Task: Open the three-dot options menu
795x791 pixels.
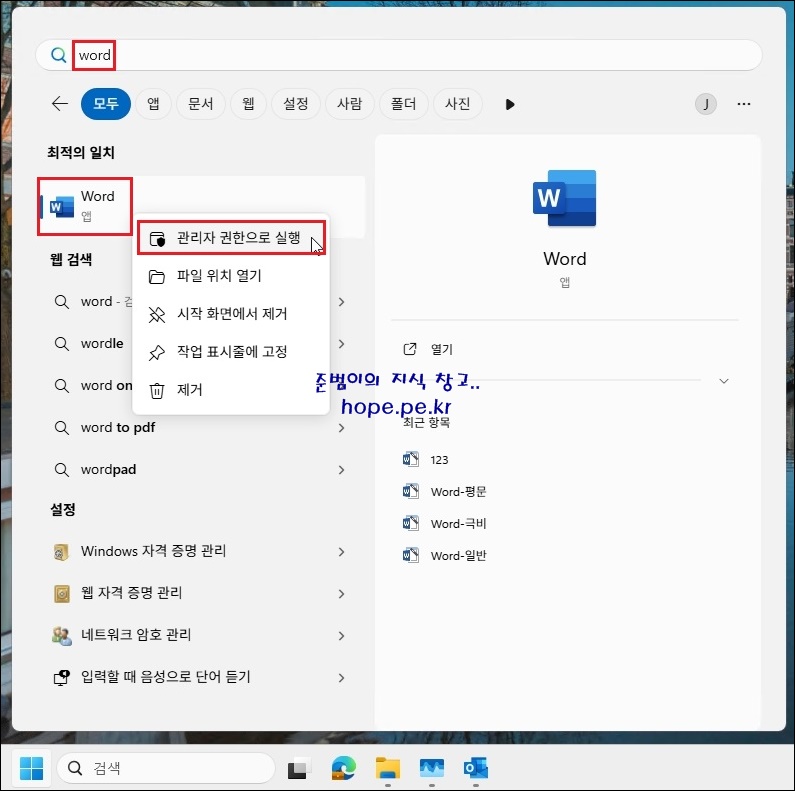Action: pyautogui.click(x=744, y=104)
